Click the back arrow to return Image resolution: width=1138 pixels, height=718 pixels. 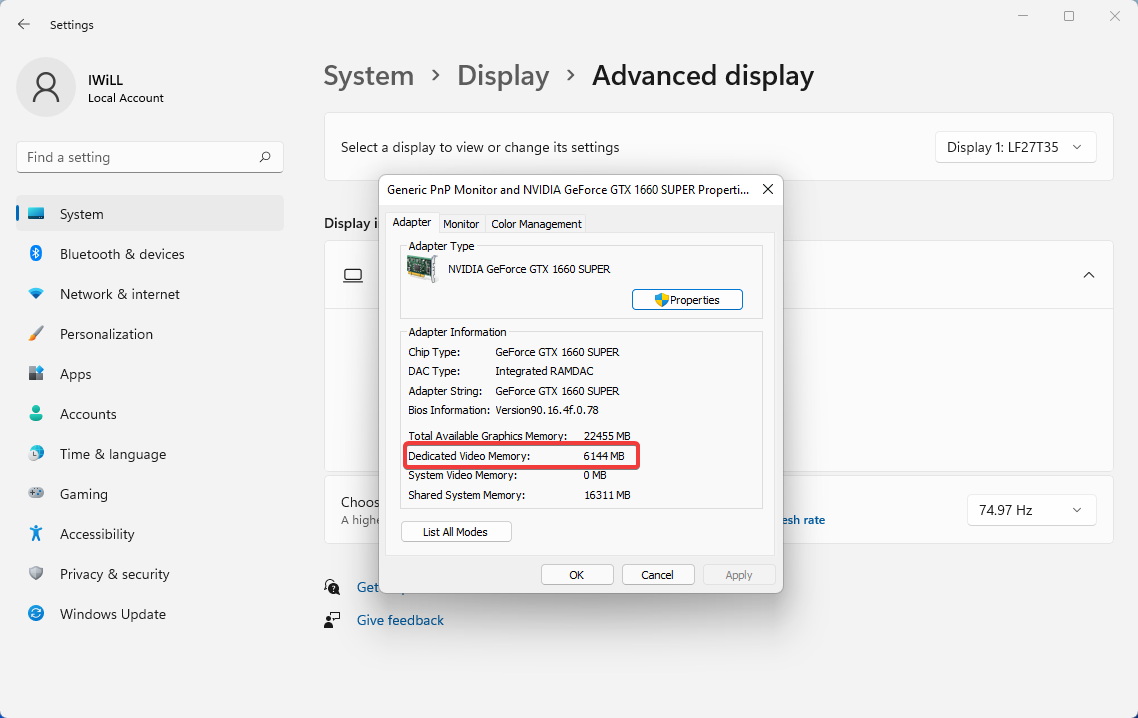pyautogui.click(x=22, y=24)
